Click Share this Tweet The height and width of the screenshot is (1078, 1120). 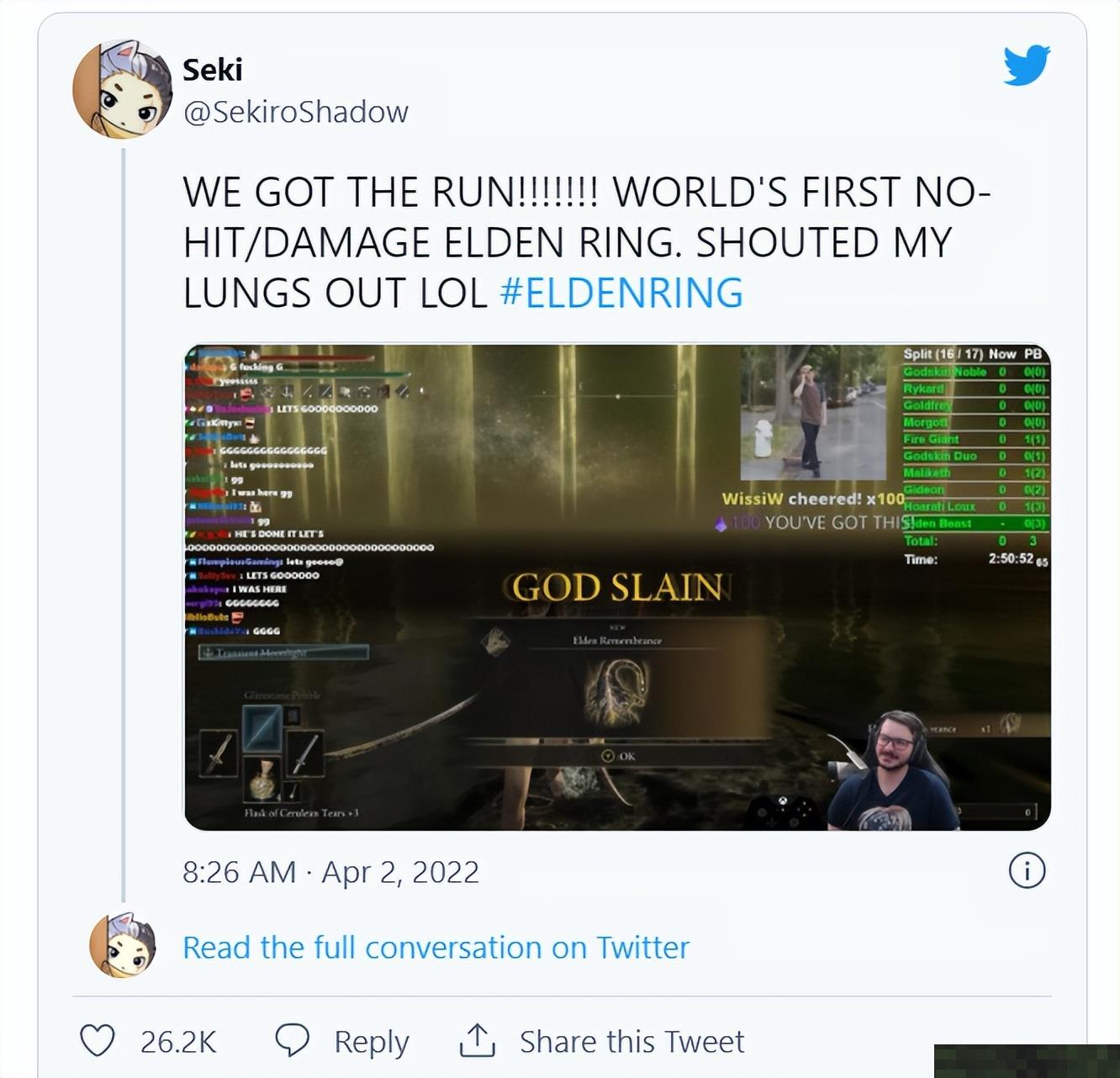point(631,1042)
